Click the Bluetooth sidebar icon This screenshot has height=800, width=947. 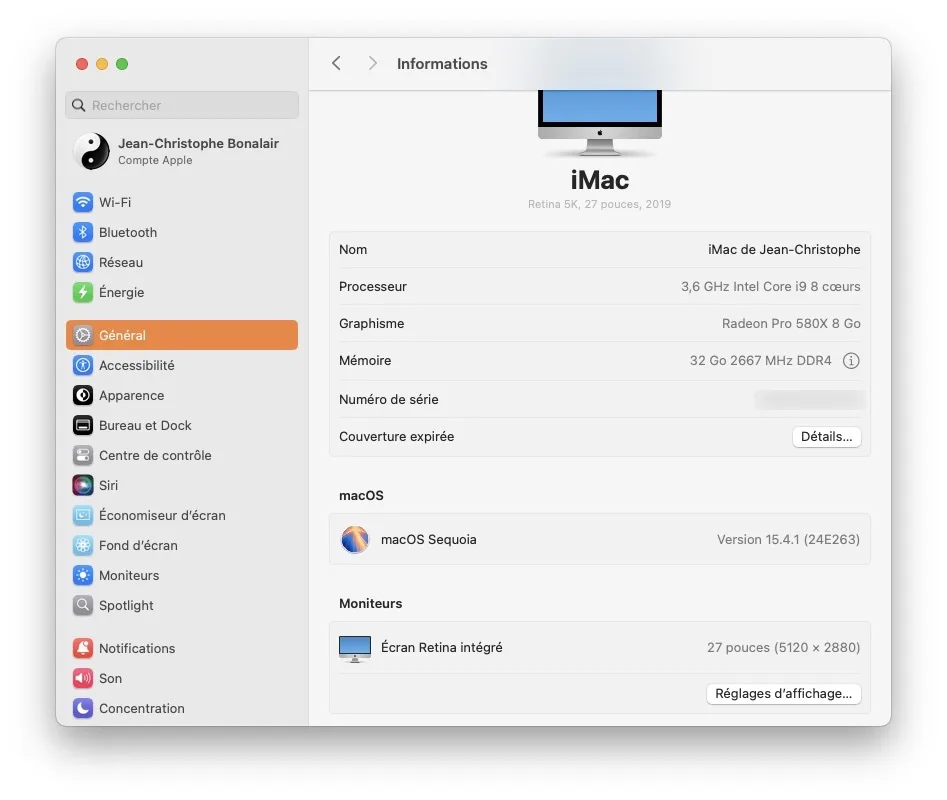[x=83, y=232]
